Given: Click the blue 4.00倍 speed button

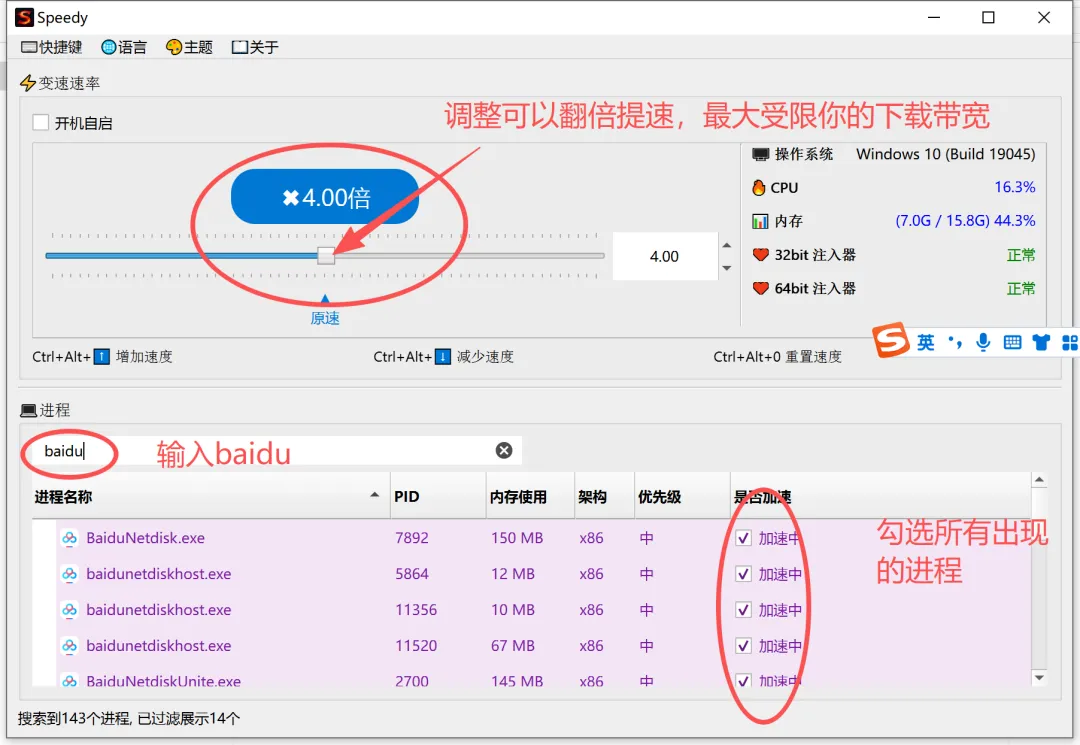Looking at the screenshot, I should pyautogui.click(x=325, y=197).
